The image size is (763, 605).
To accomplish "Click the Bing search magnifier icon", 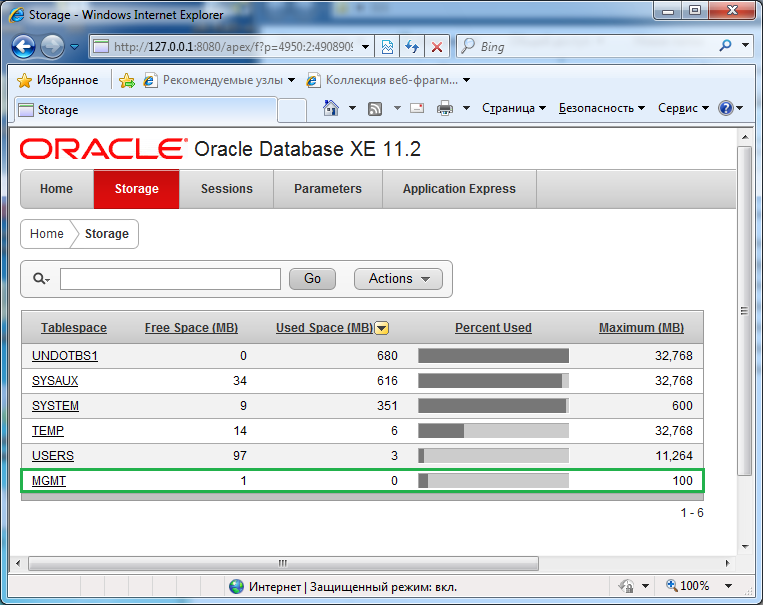I will (725, 46).
